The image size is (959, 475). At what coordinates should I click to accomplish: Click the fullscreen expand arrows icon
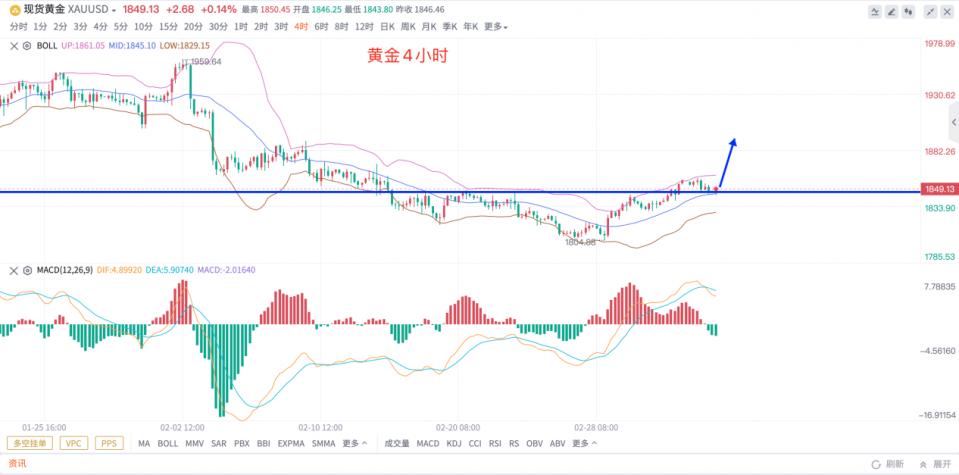[930, 11]
